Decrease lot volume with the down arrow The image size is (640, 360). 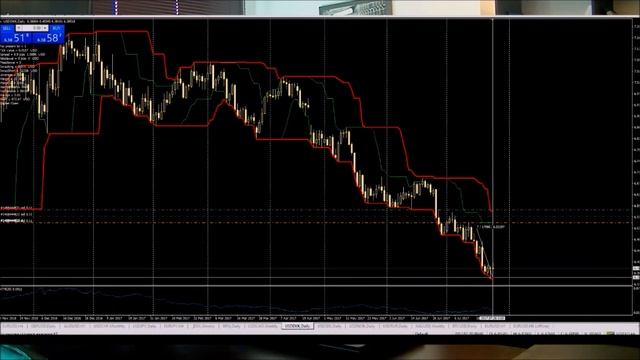coord(19,28)
